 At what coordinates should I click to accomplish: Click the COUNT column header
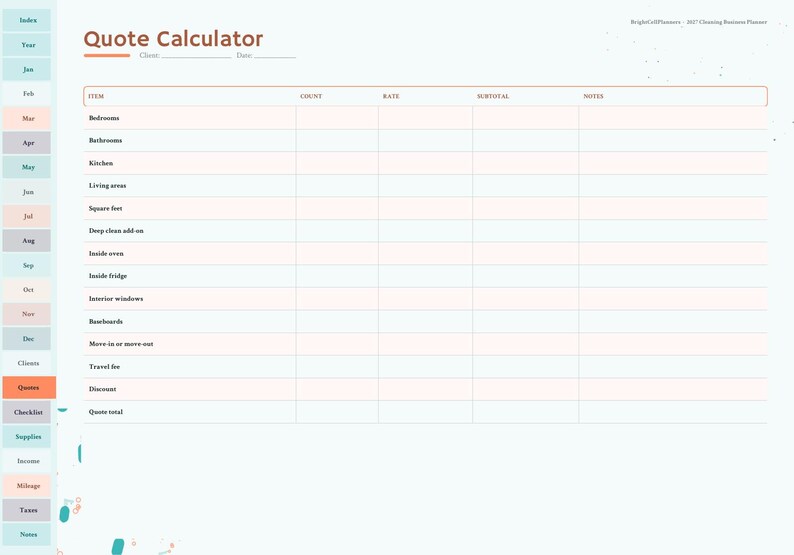[x=311, y=96]
